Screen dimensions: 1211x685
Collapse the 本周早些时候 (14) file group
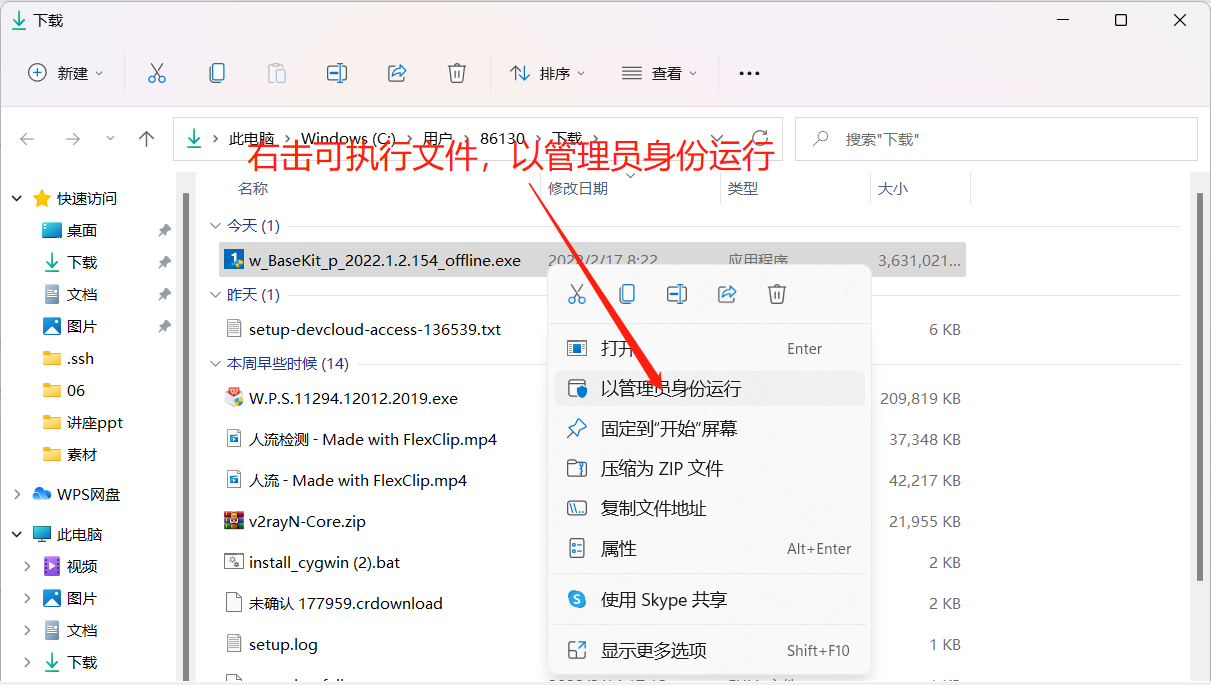coord(214,364)
